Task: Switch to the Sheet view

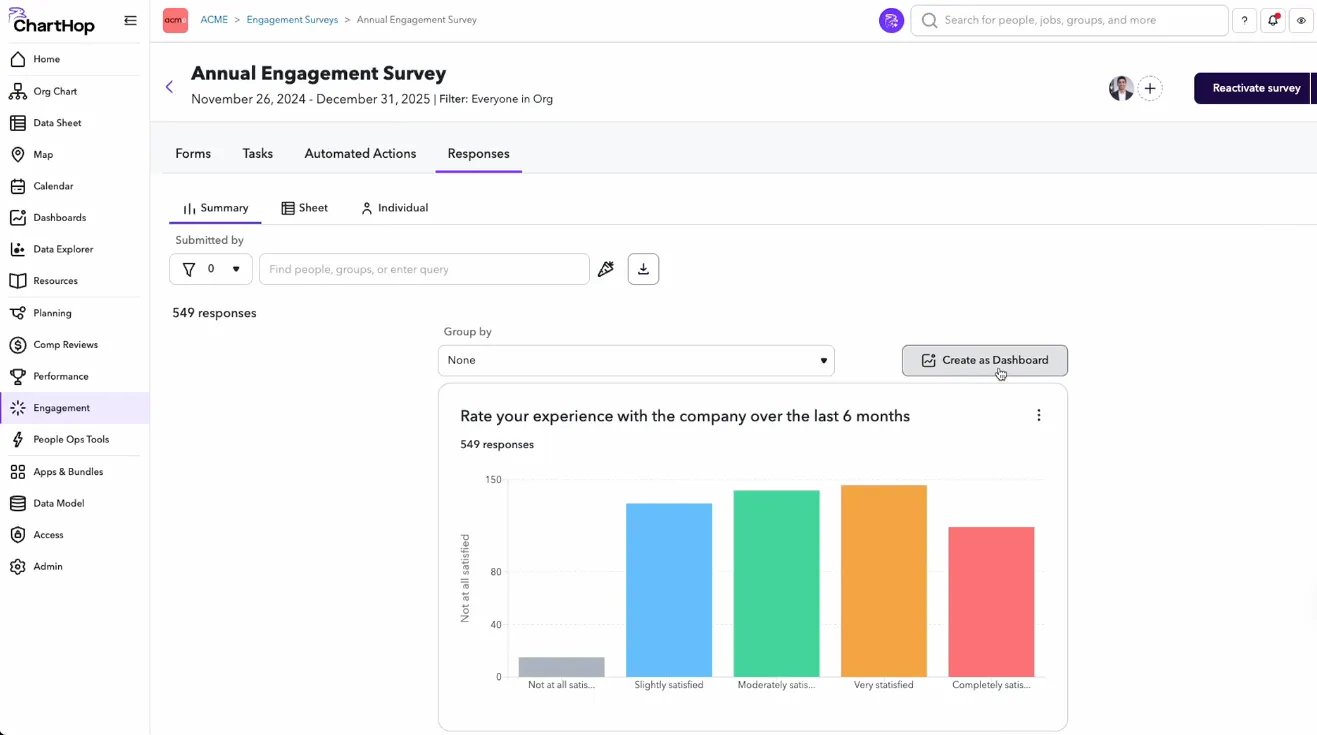Action: point(304,208)
